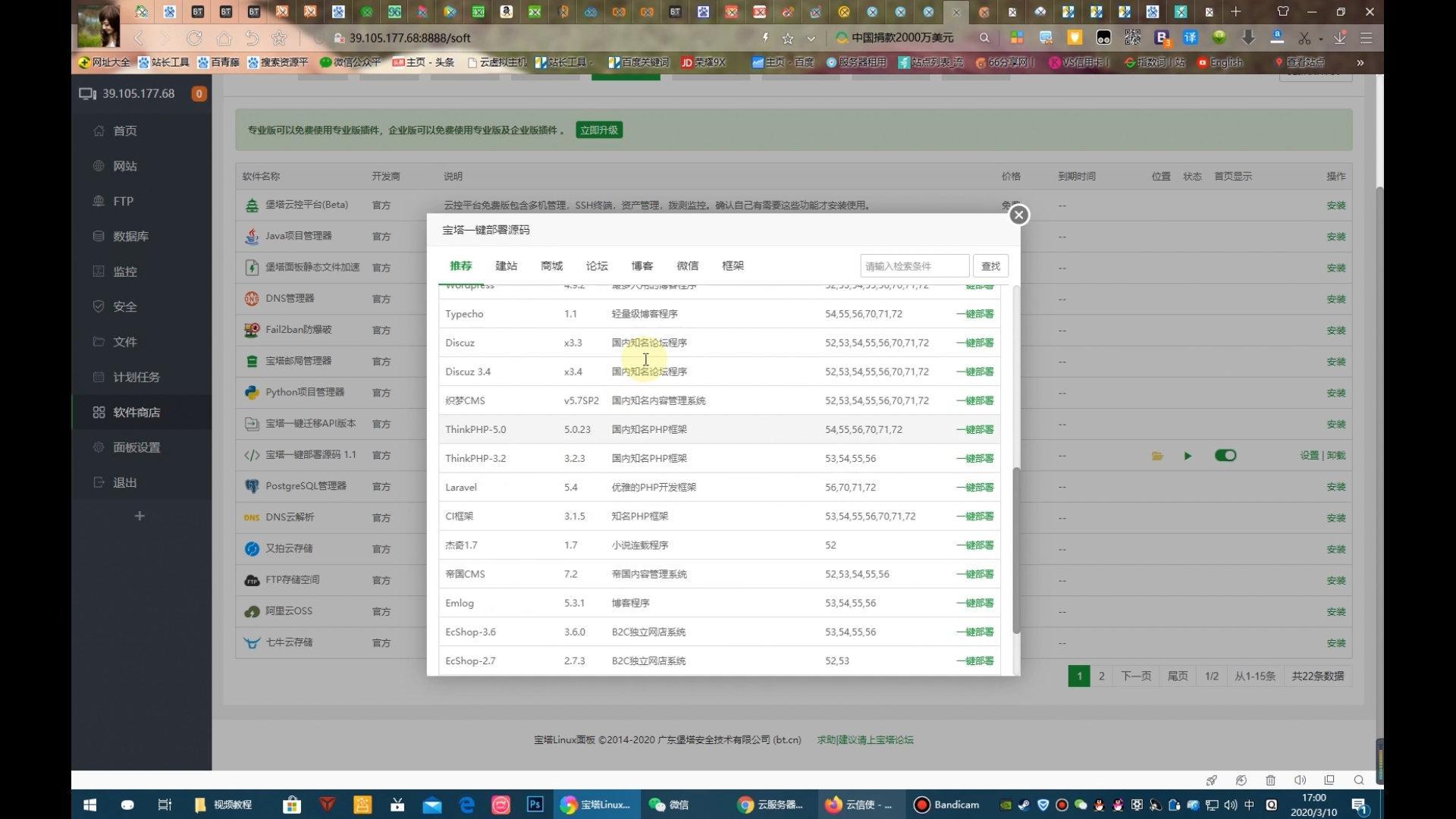
Task: Click 一键部署 for ThinkPHP-5.0
Action: click(x=974, y=429)
